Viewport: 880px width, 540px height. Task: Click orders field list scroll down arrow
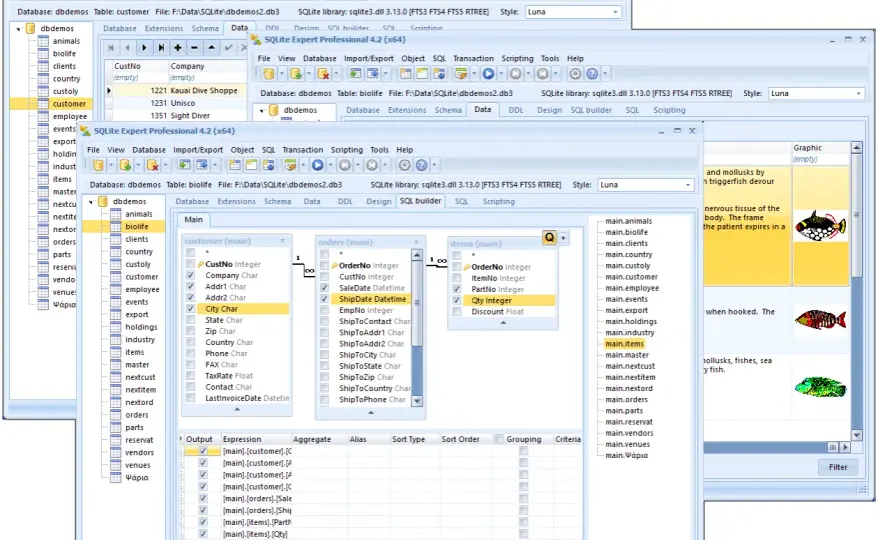pos(416,401)
